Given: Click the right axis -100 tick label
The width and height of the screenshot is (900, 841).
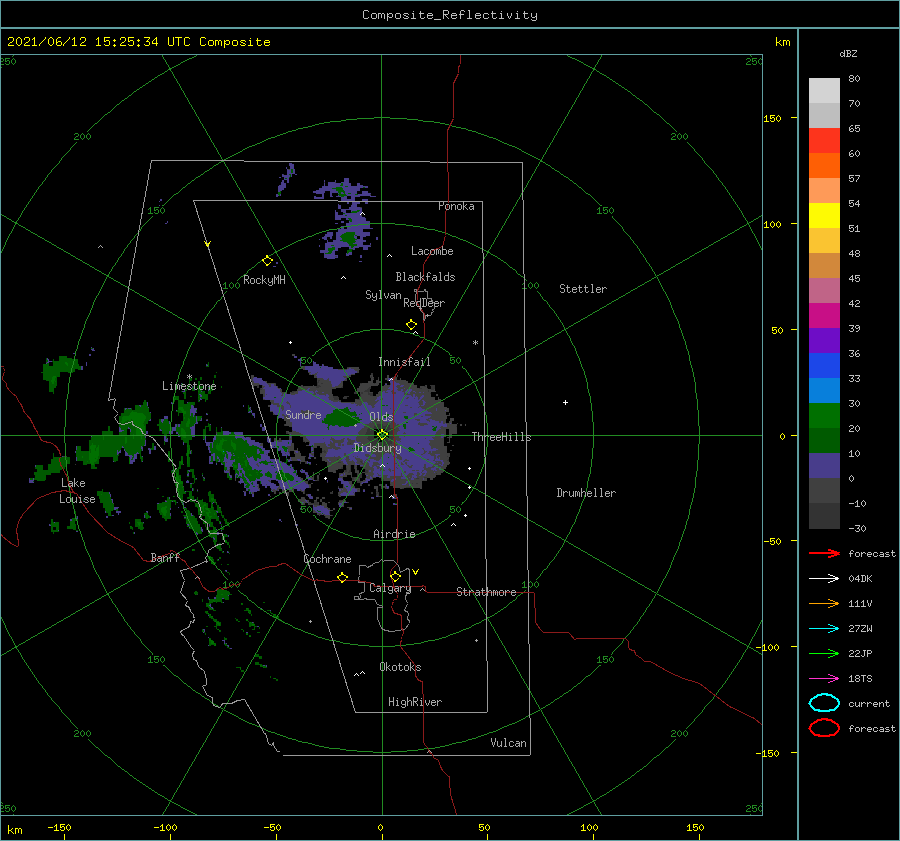Looking at the screenshot, I should (x=768, y=647).
